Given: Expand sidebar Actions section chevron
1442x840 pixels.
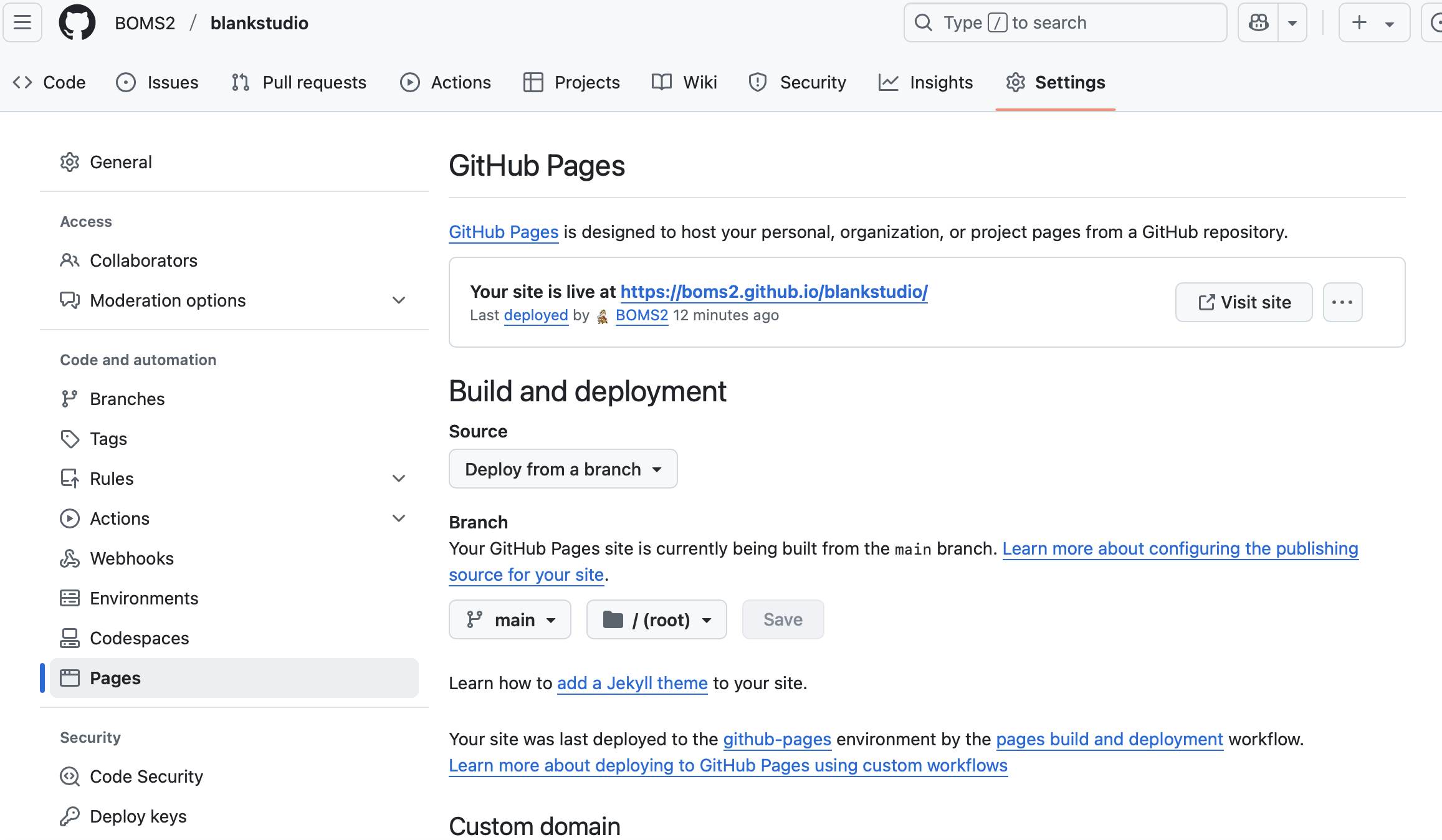Looking at the screenshot, I should coord(399,518).
